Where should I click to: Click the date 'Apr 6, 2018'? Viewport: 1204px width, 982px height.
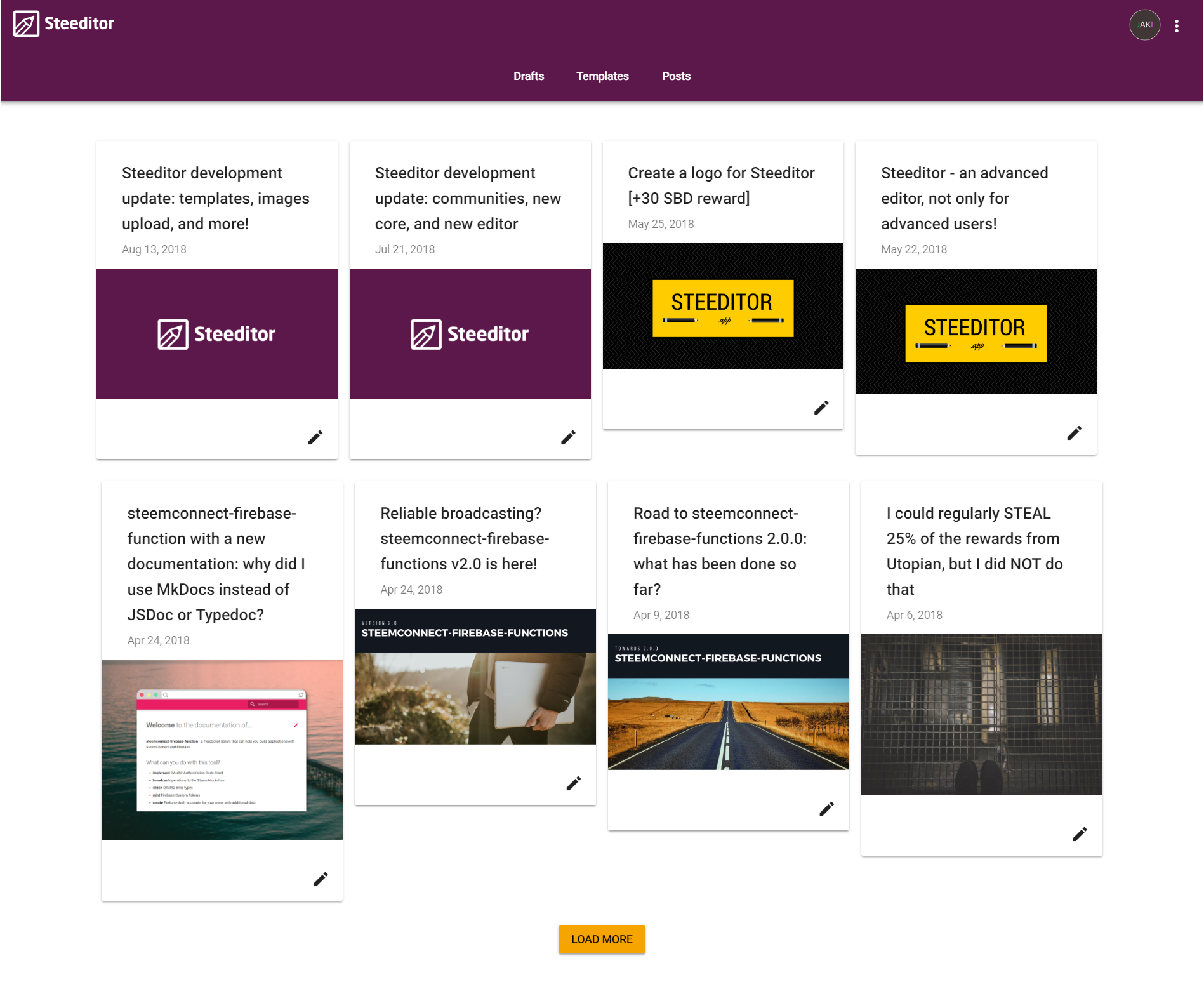[x=915, y=615]
